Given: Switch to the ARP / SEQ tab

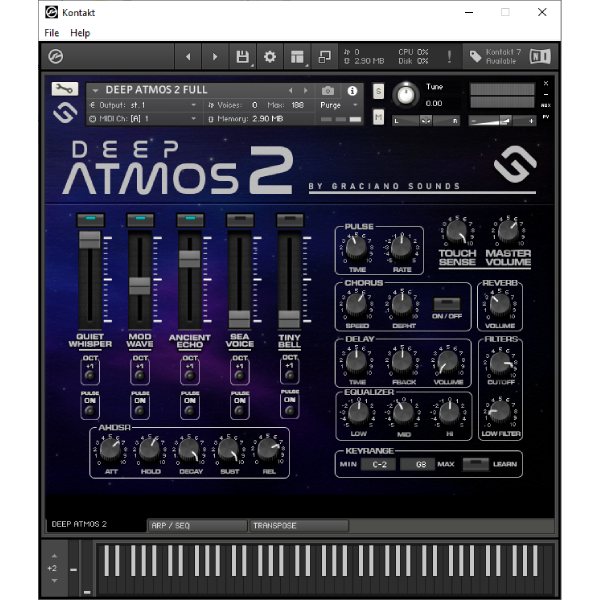Looking at the screenshot, I should pyautogui.click(x=197, y=525).
